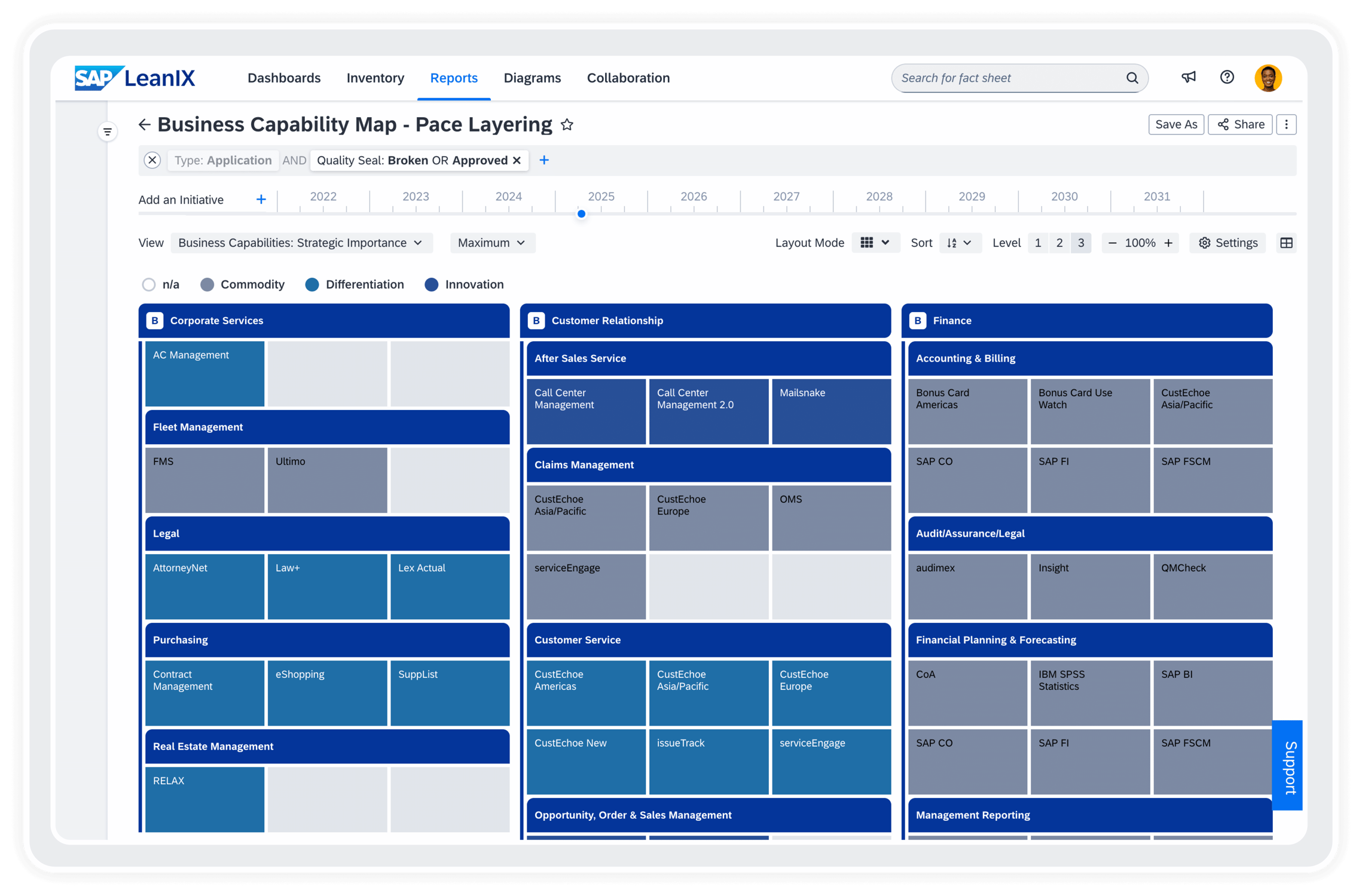Switch to the Inventory tab
This screenshot has height=896, width=1362.
(375, 78)
